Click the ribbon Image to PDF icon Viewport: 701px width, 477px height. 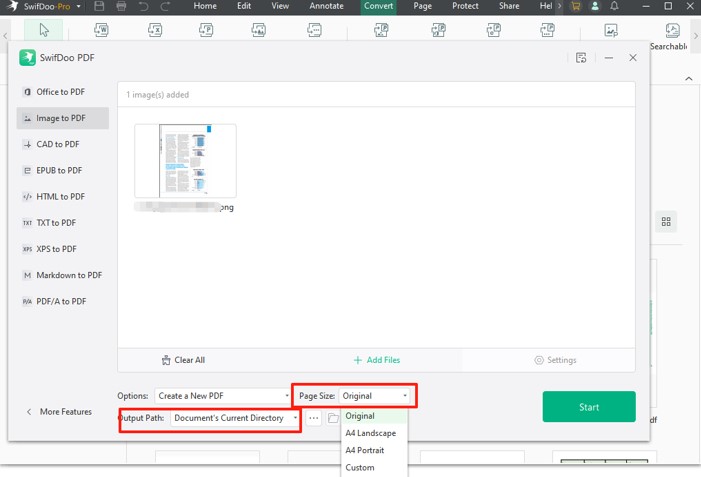381,30
